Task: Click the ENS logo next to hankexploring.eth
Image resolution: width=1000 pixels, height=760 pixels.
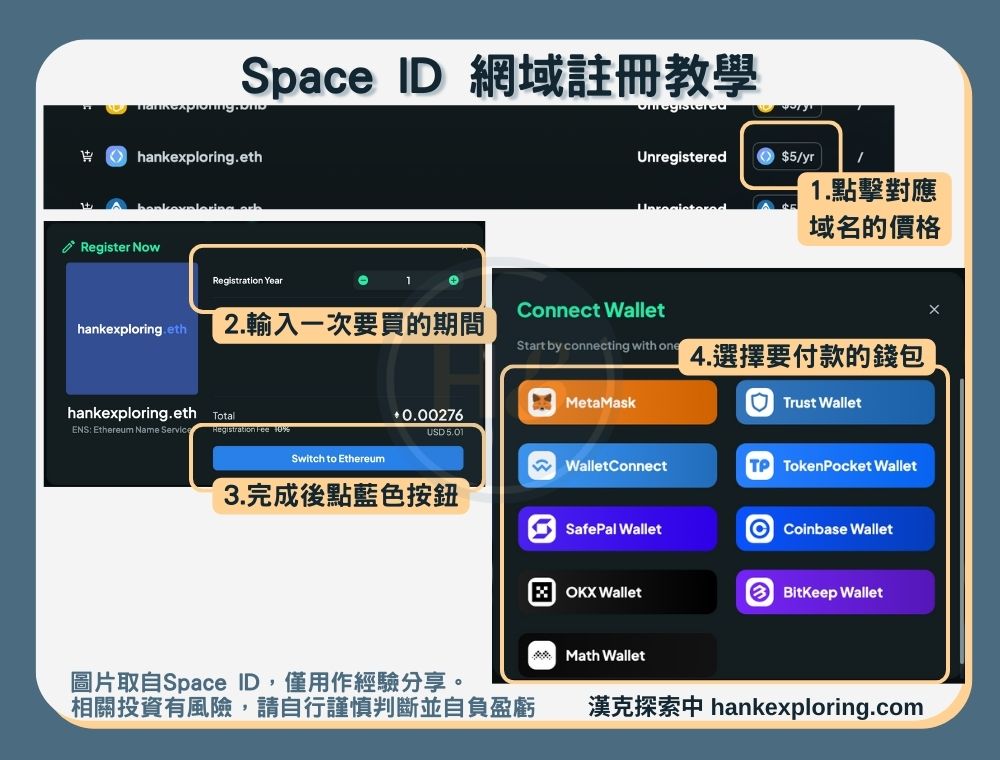Action: (x=116, y=156)
